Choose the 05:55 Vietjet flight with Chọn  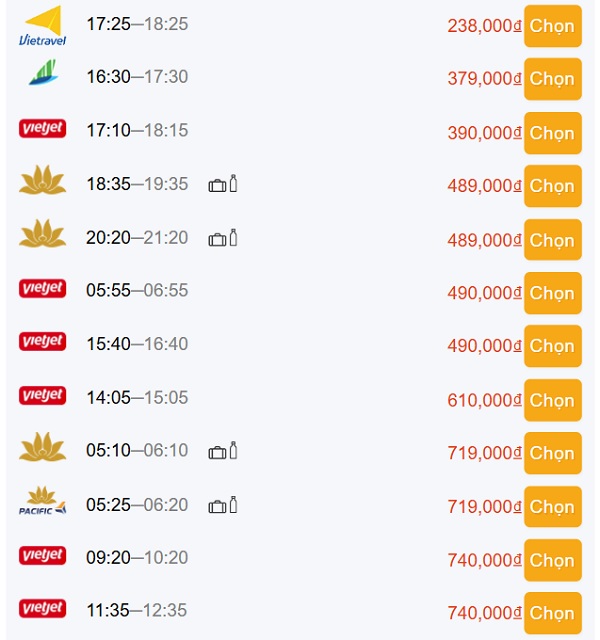pos(553,293)
